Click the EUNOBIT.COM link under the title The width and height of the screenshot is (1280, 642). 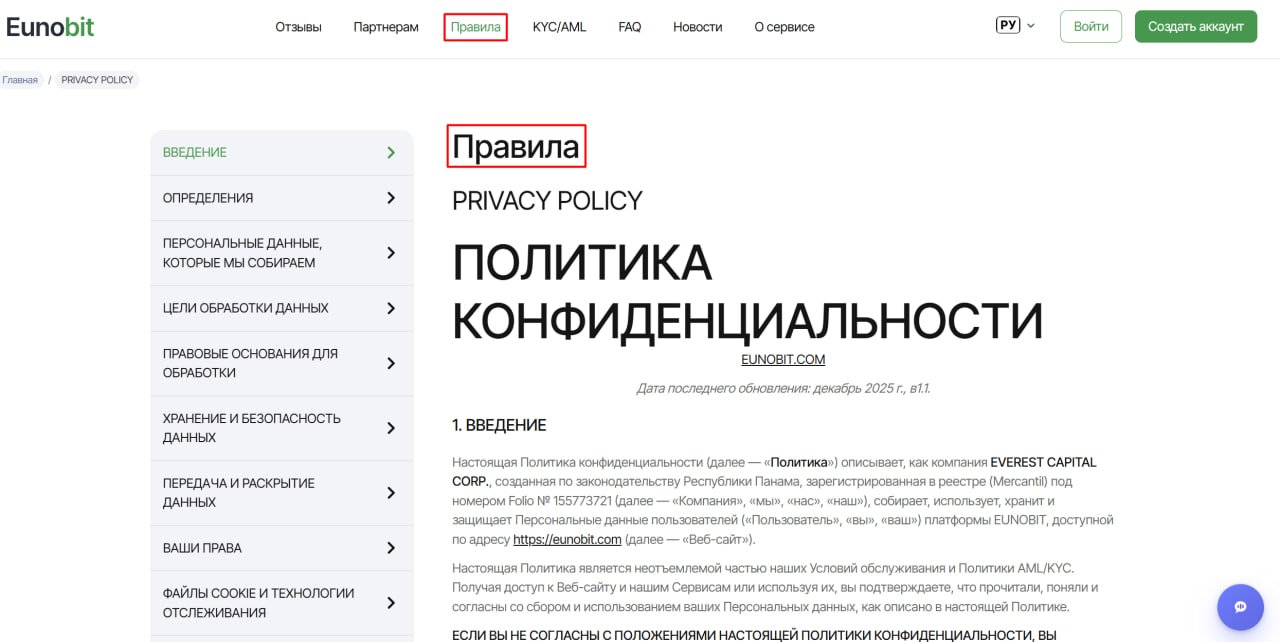tap(783, 360)
